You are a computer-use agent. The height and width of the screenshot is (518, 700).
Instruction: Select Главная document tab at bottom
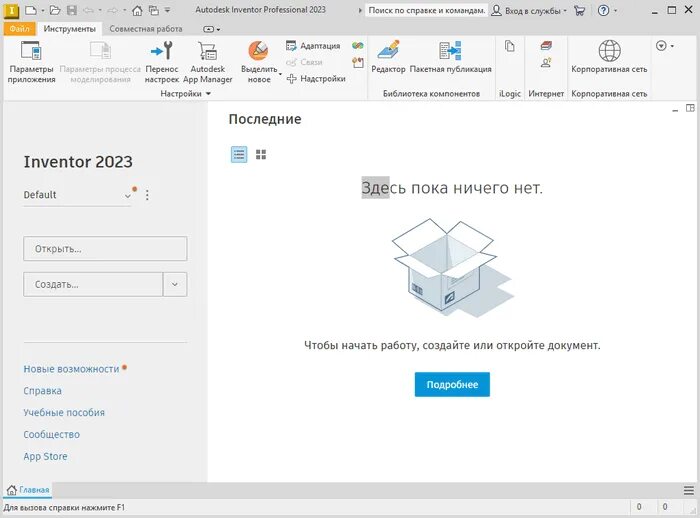[x=28, y=490]
